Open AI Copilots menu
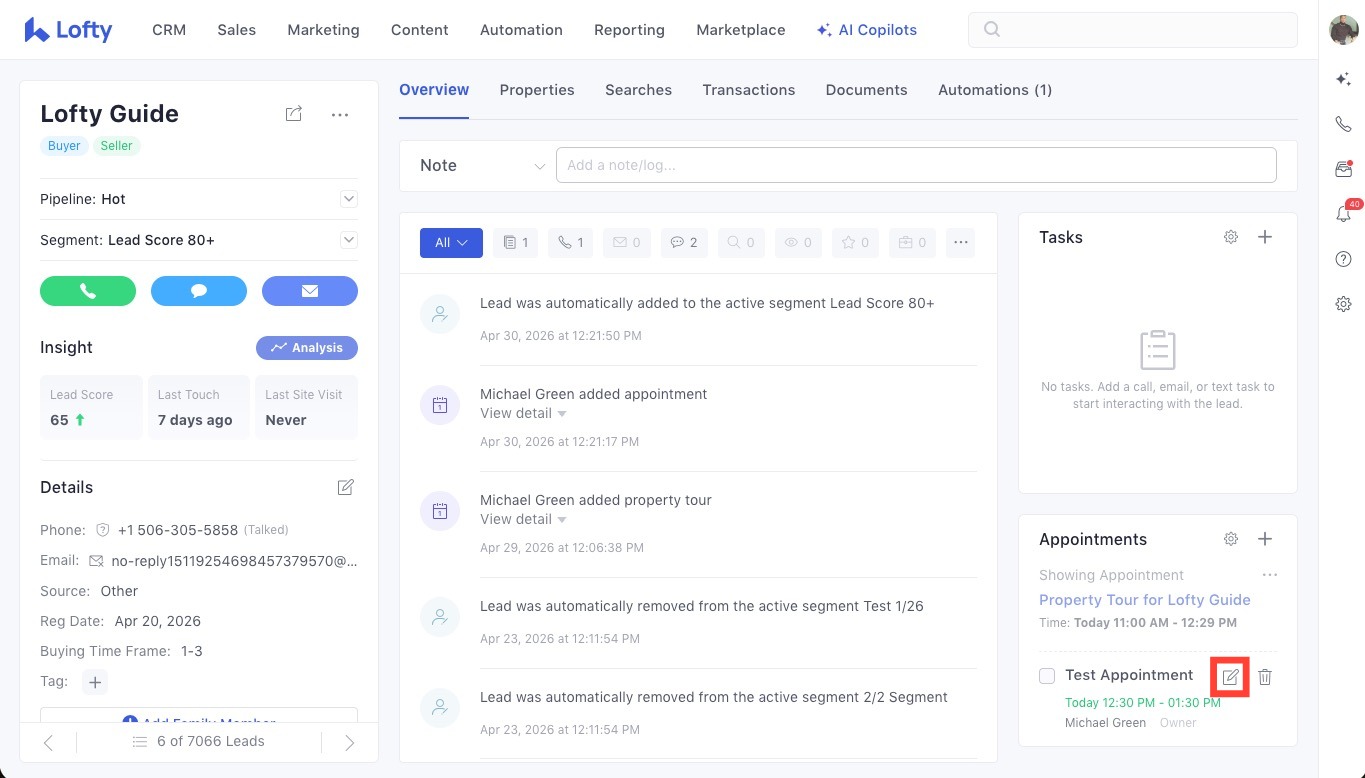The height and width of the screenshot is (778, 1365). pos(866,30)
